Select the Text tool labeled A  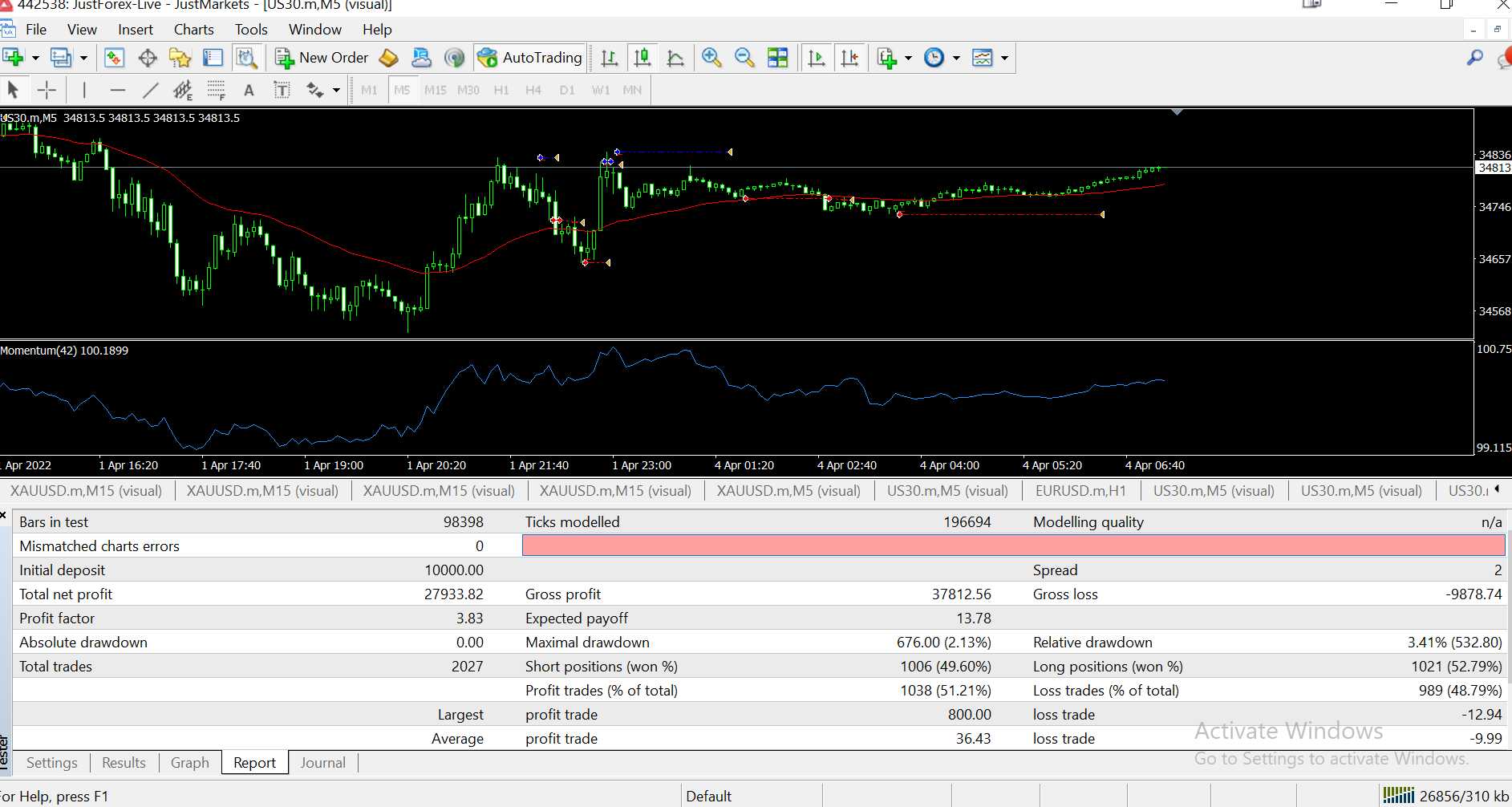point(249,90)
